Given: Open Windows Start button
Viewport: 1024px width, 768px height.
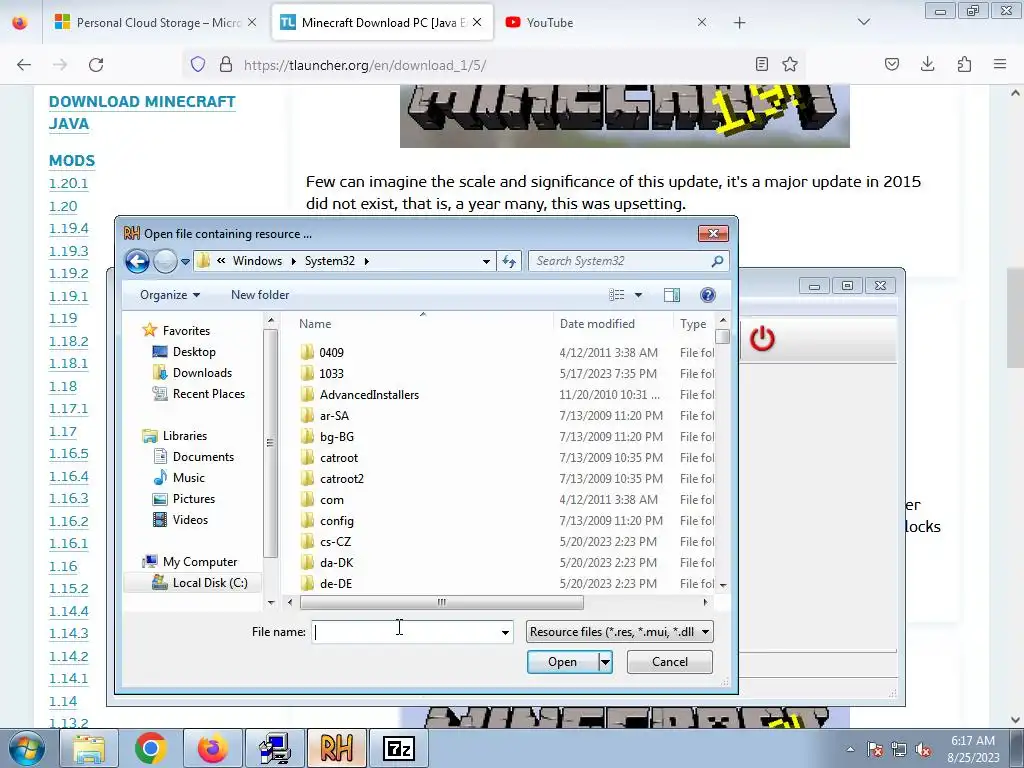Looking at the screenshot, I should tap(25, 748).
